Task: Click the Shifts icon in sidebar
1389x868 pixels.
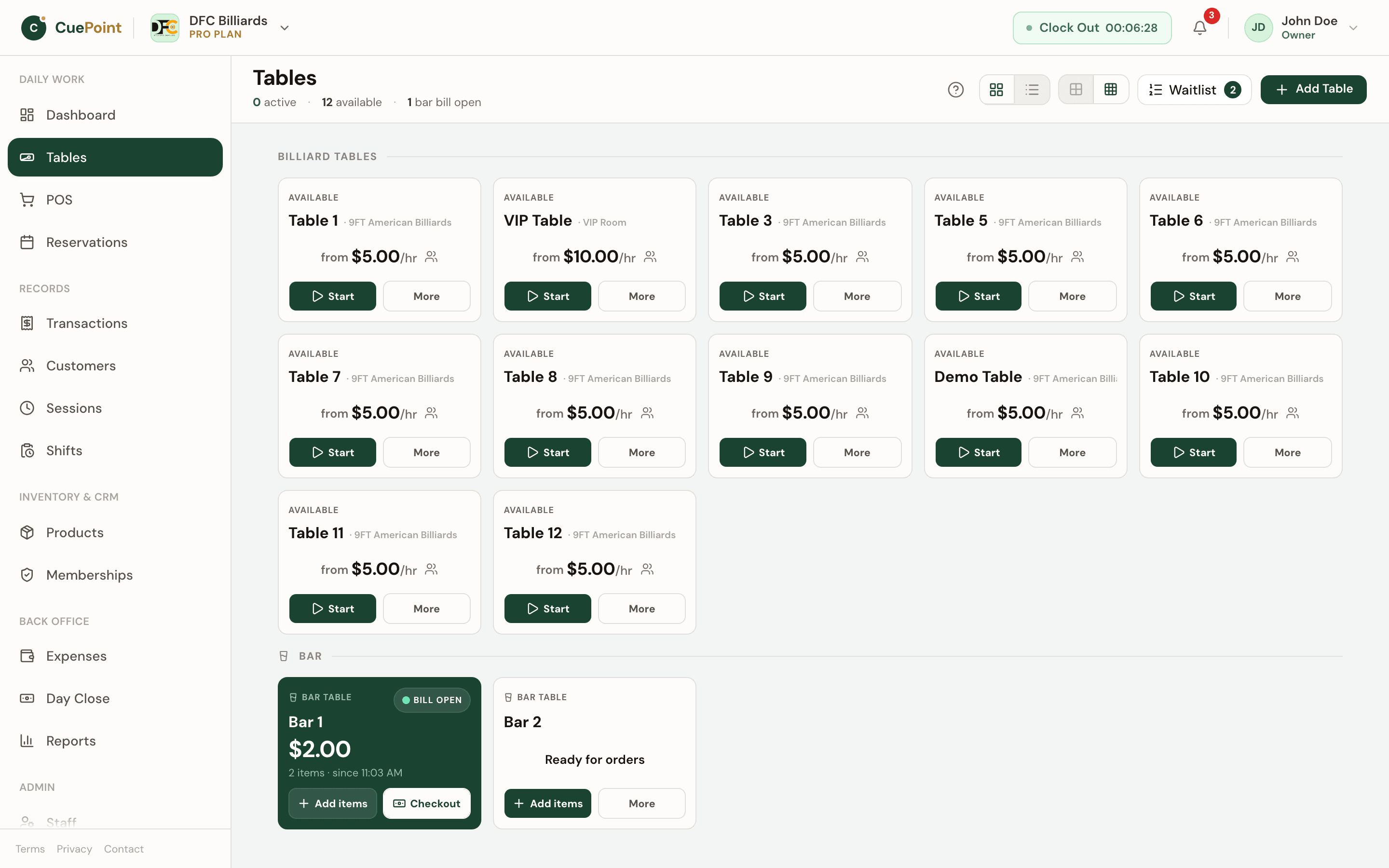Action: click(x=27, y=451)
